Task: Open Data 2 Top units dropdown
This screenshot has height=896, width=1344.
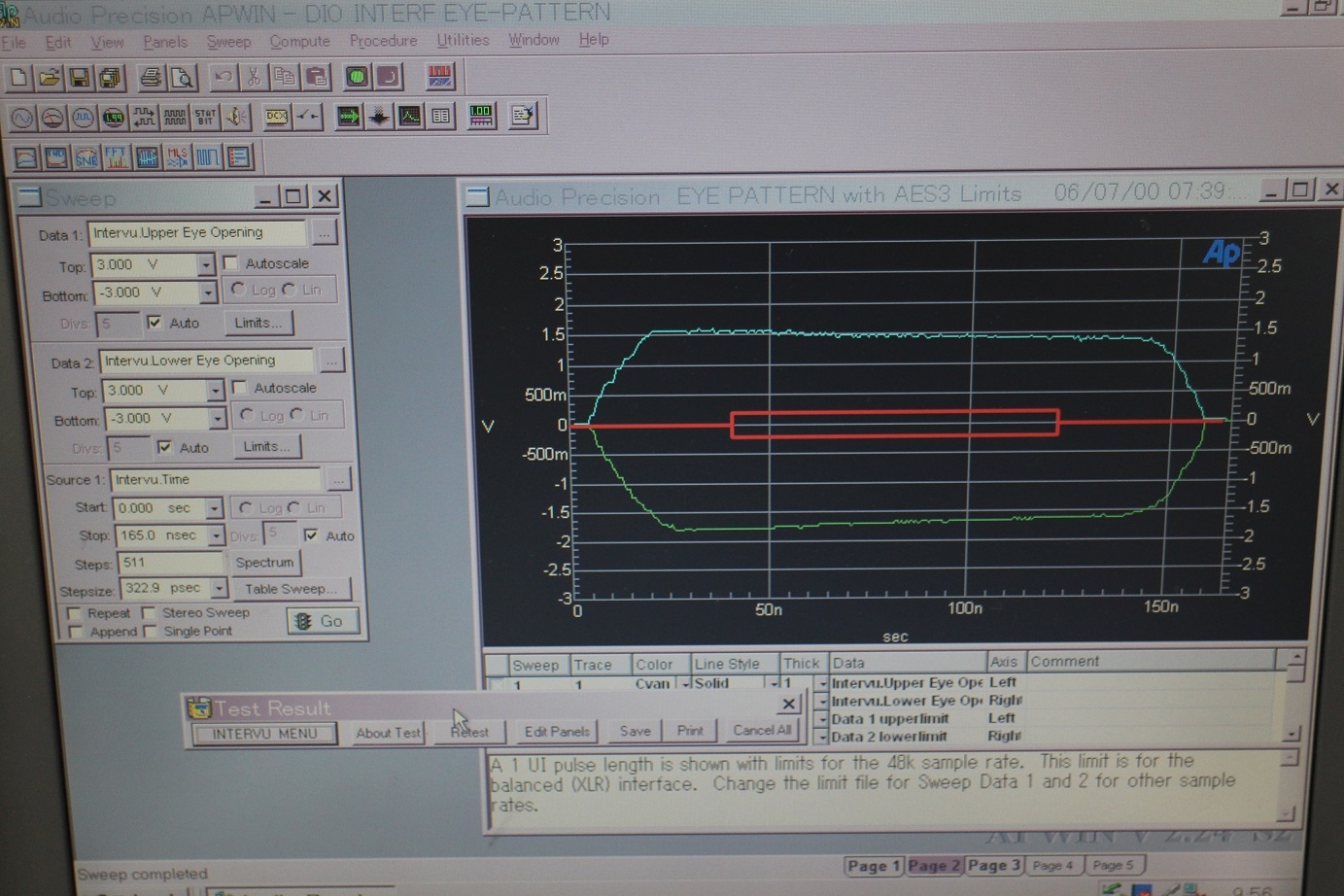Action: [215, 391]
